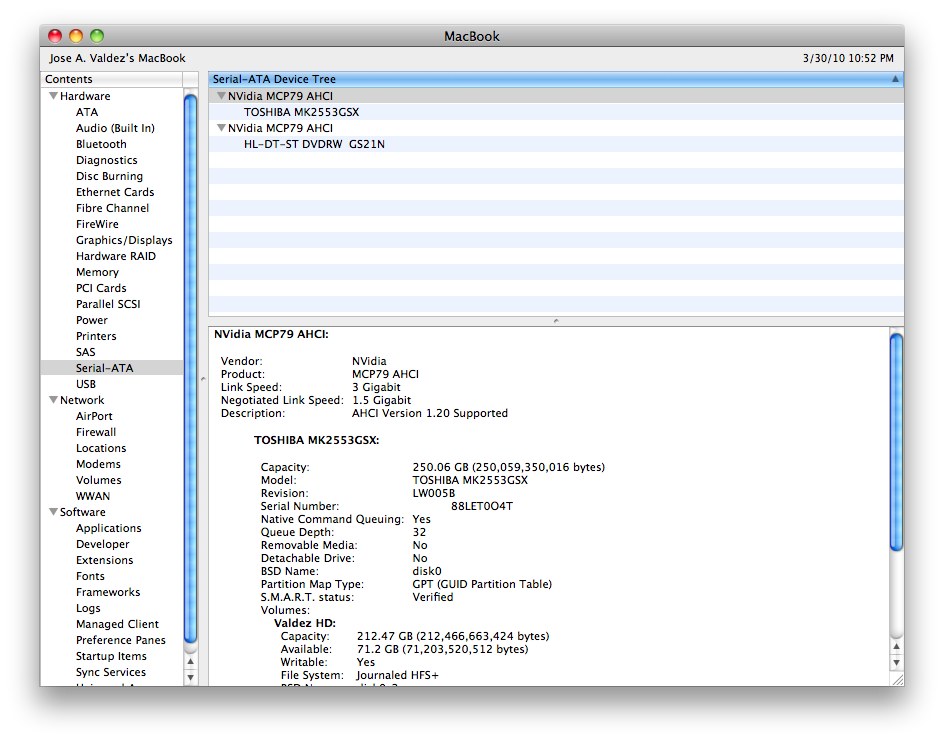Select PCI Cards entry
The width and height of the screenshot is (944, 741).
coord(101,288)
